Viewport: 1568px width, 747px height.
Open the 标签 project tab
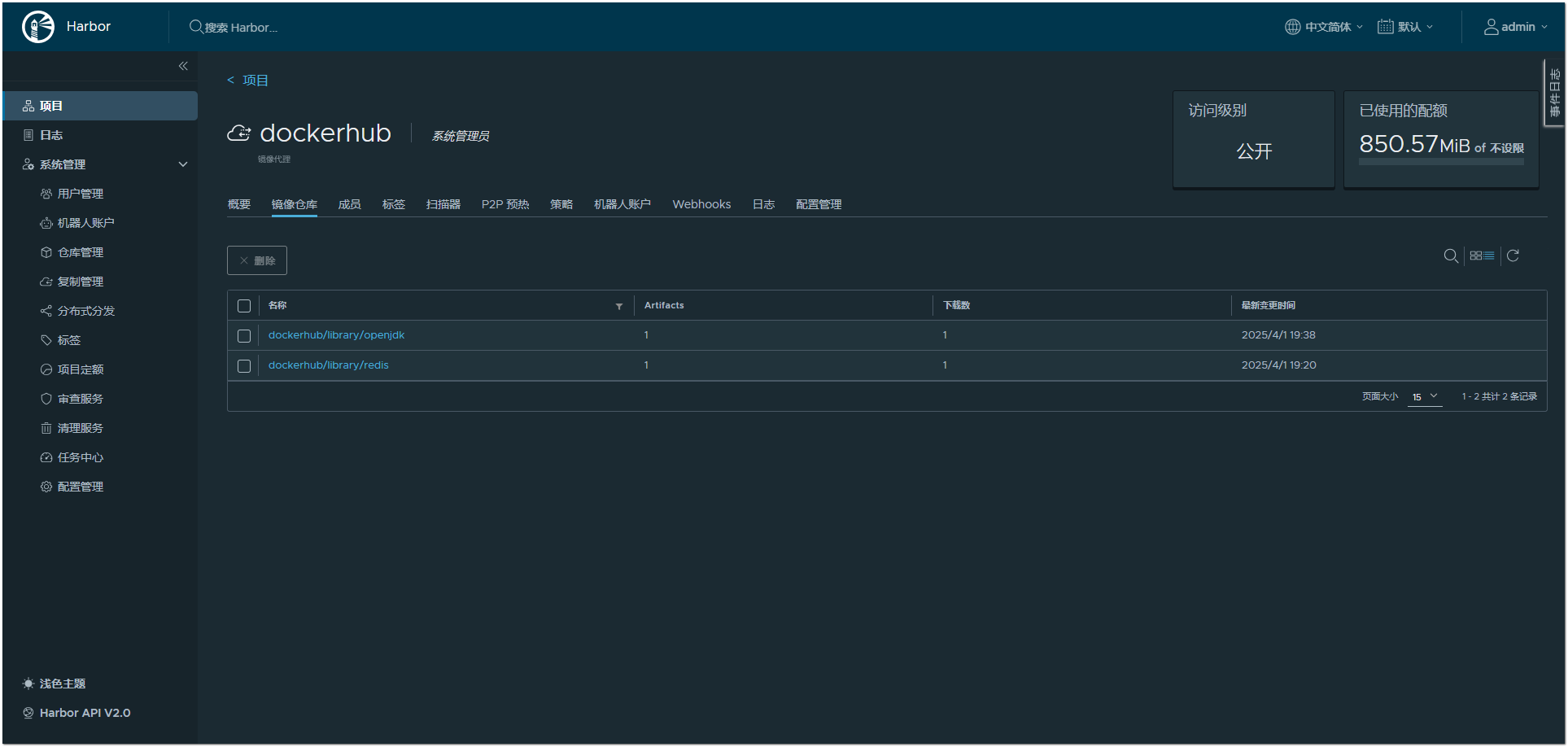(394, 204)
